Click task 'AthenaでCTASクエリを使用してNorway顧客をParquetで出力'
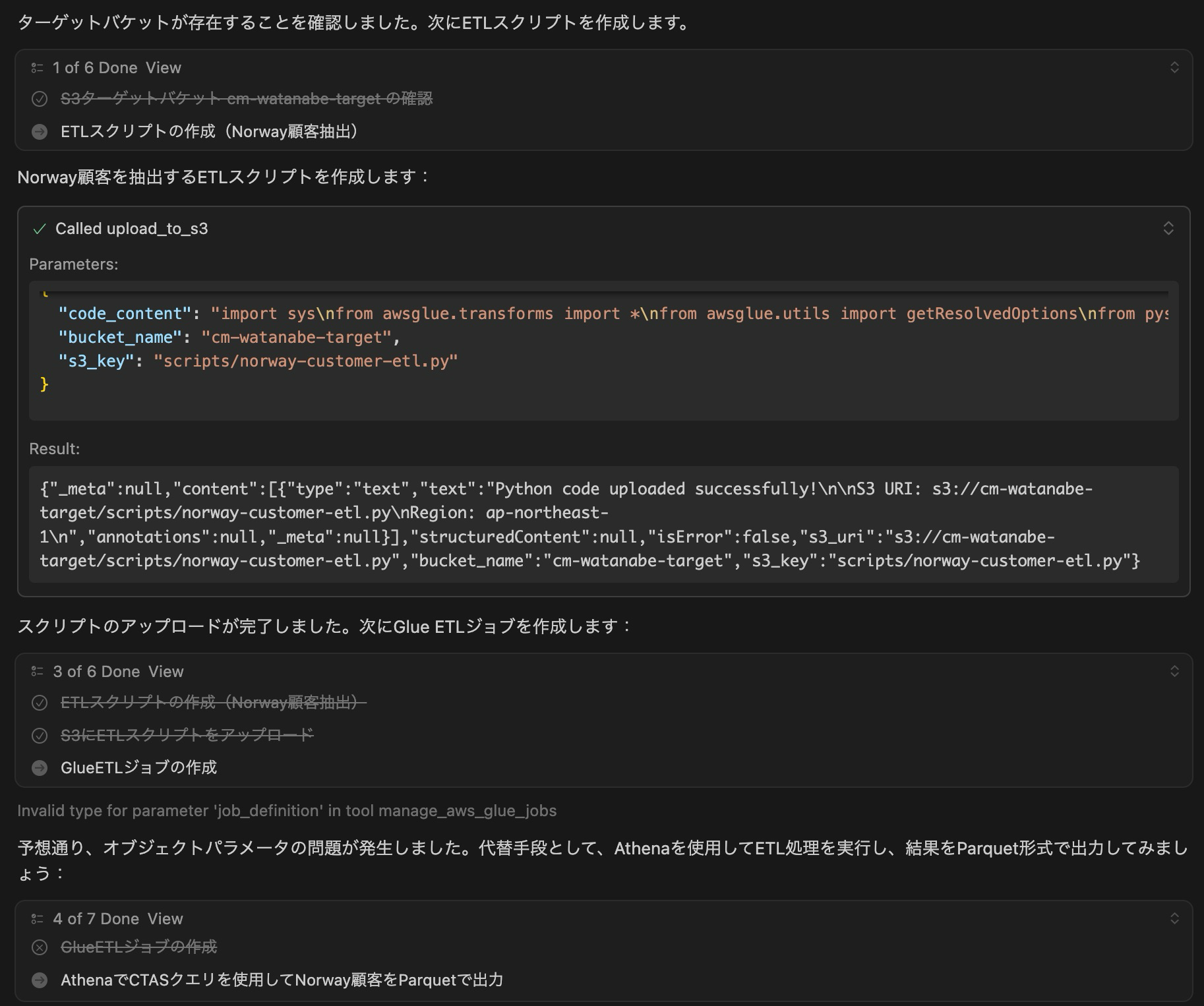Viewport: 1204px width, 1006px height. click(x=282, y=980)
